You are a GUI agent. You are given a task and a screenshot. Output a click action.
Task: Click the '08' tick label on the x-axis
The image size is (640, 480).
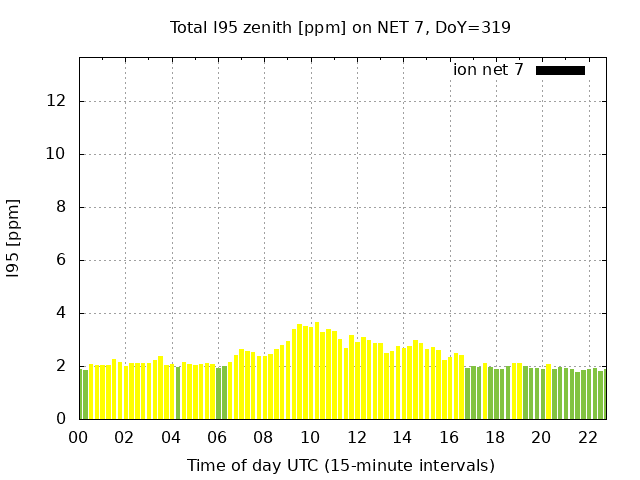(263, 437)
